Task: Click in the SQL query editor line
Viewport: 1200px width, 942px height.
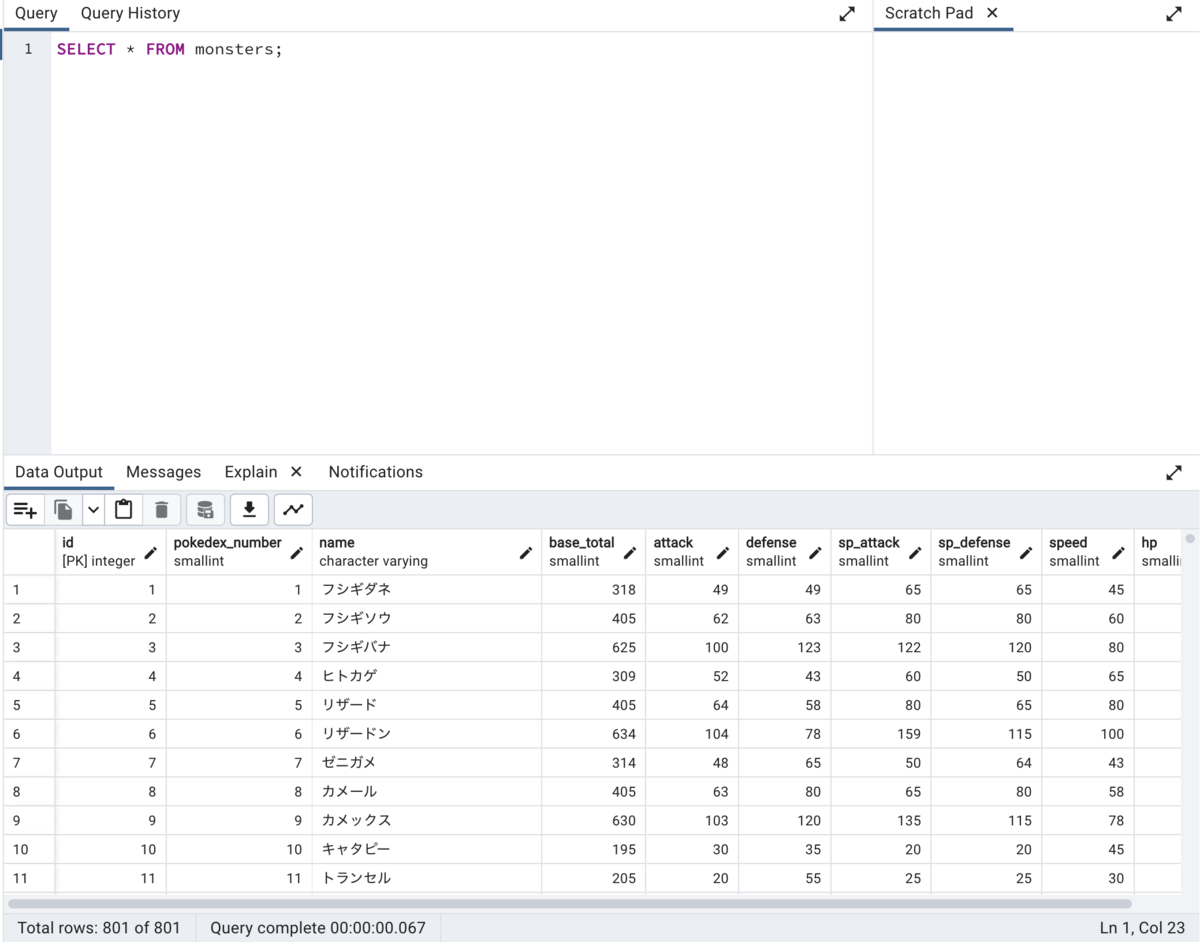Action: 460,49
